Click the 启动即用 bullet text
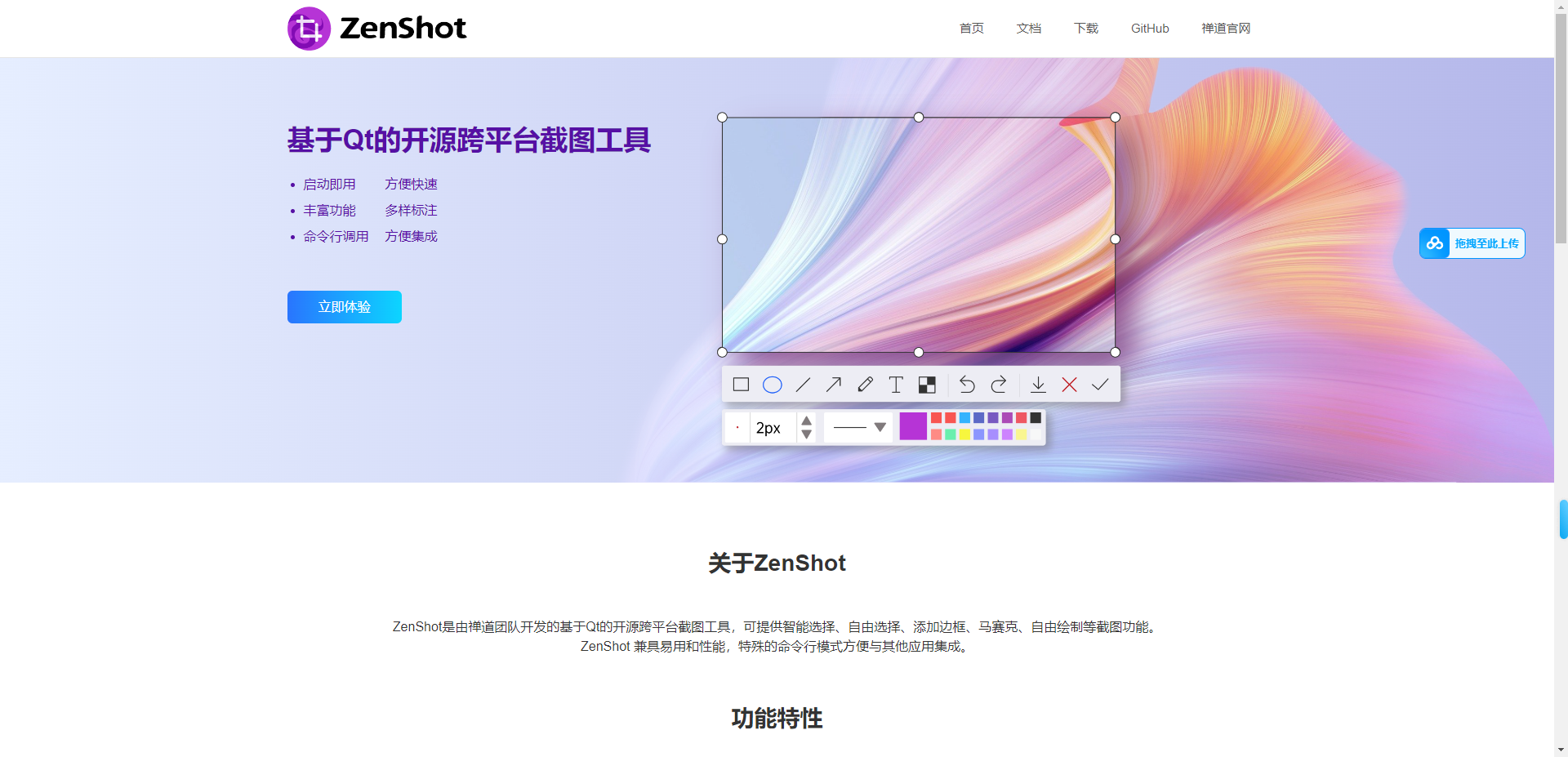This screenshot has width=1568, height=757. tap(329, 185)
